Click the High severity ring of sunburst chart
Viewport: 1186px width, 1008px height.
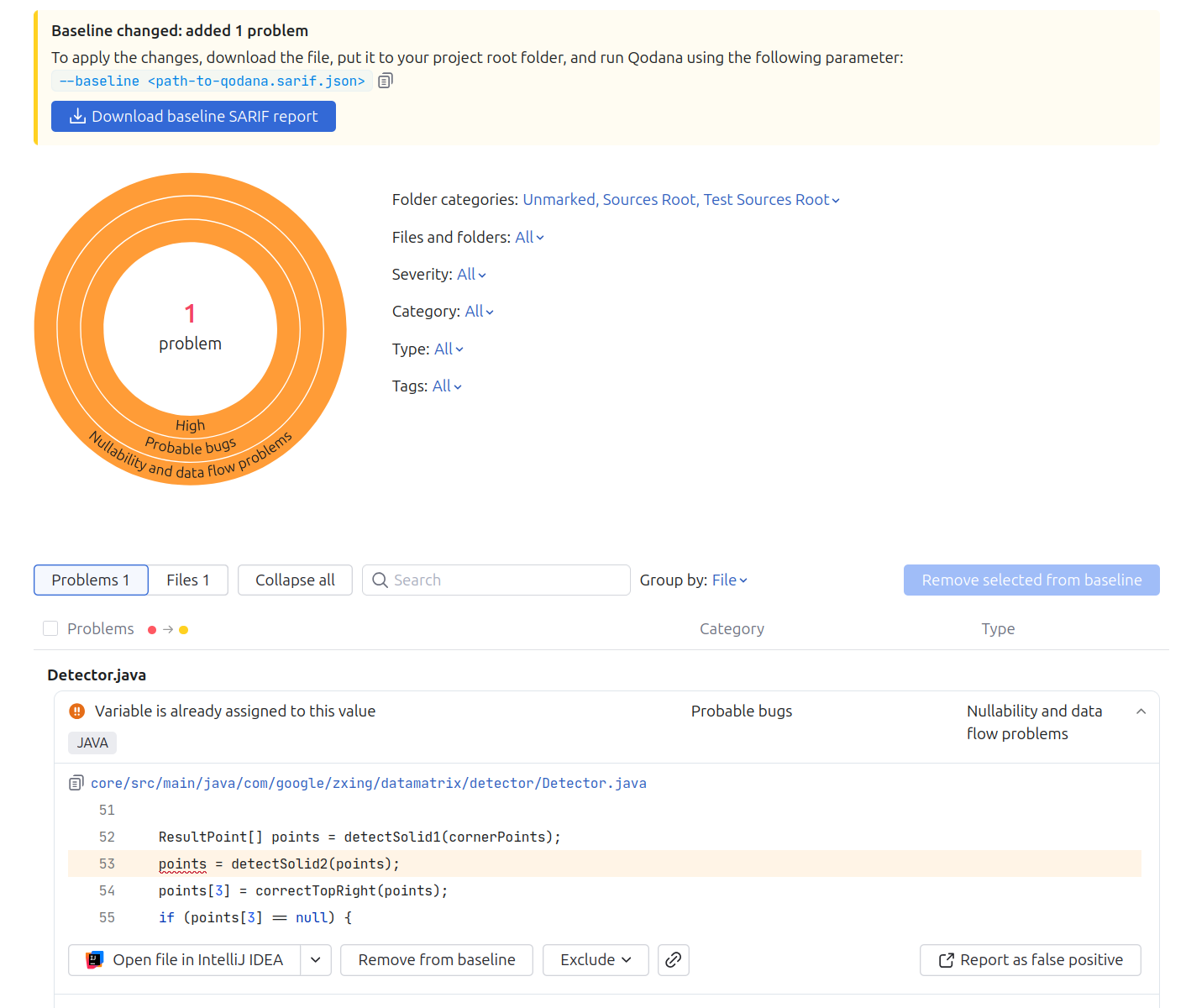(191, 425)
